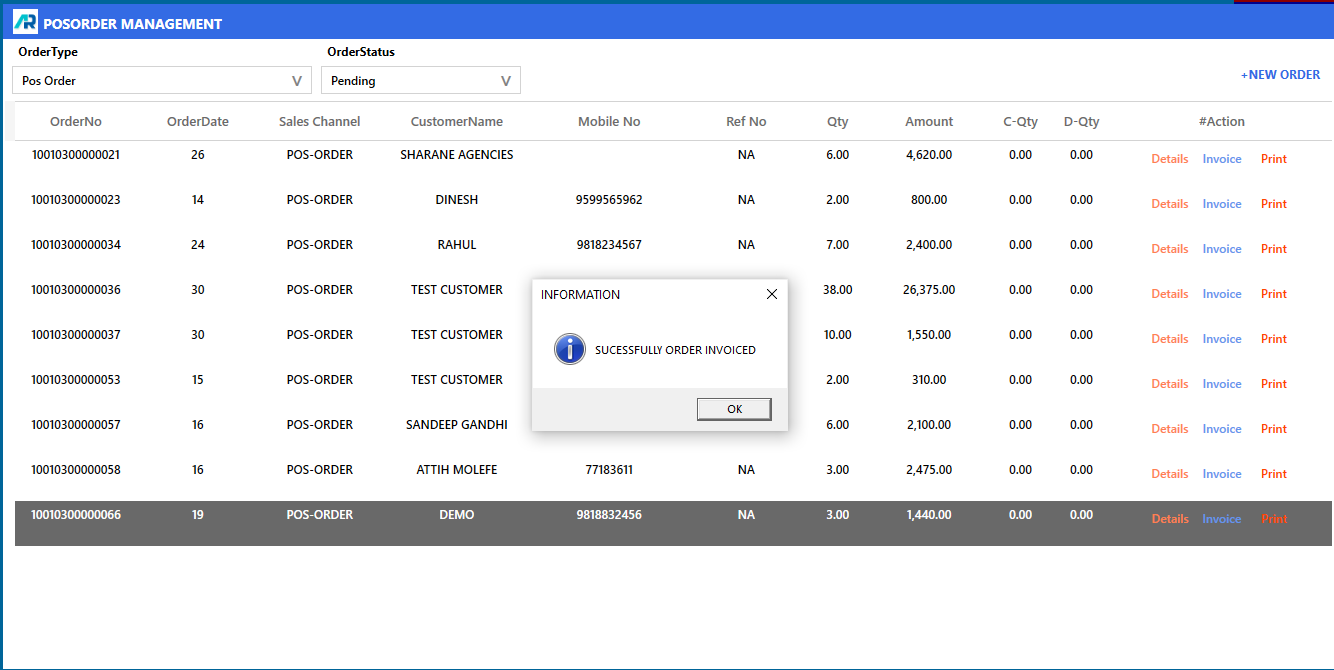Viewport: 1334px width, 670px height.
Task: Click the CustomerName column header
Action: [x=456, y=122]
